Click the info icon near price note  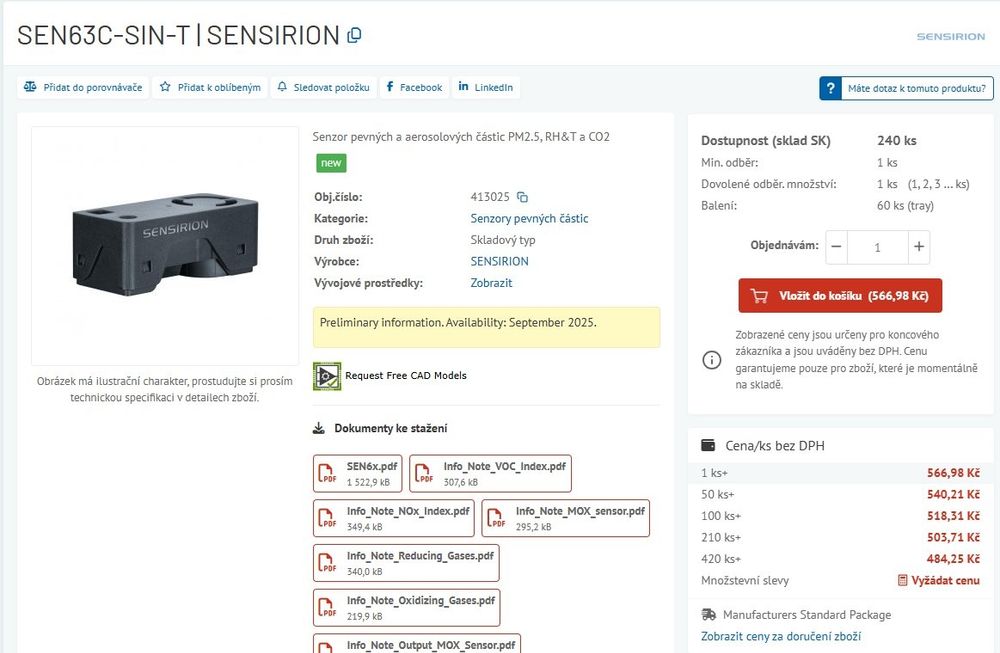(711, 360)
